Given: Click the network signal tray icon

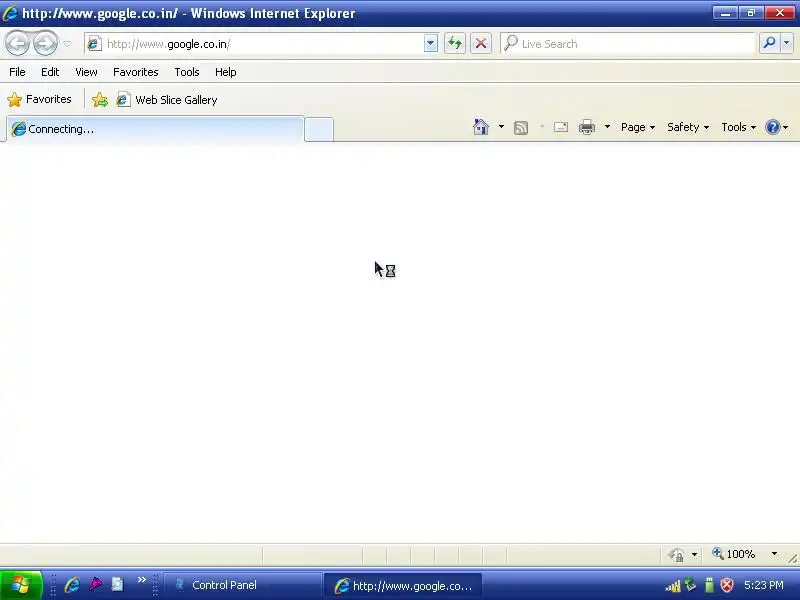Looking at the screenshot, I should click(x=672, y=586).
